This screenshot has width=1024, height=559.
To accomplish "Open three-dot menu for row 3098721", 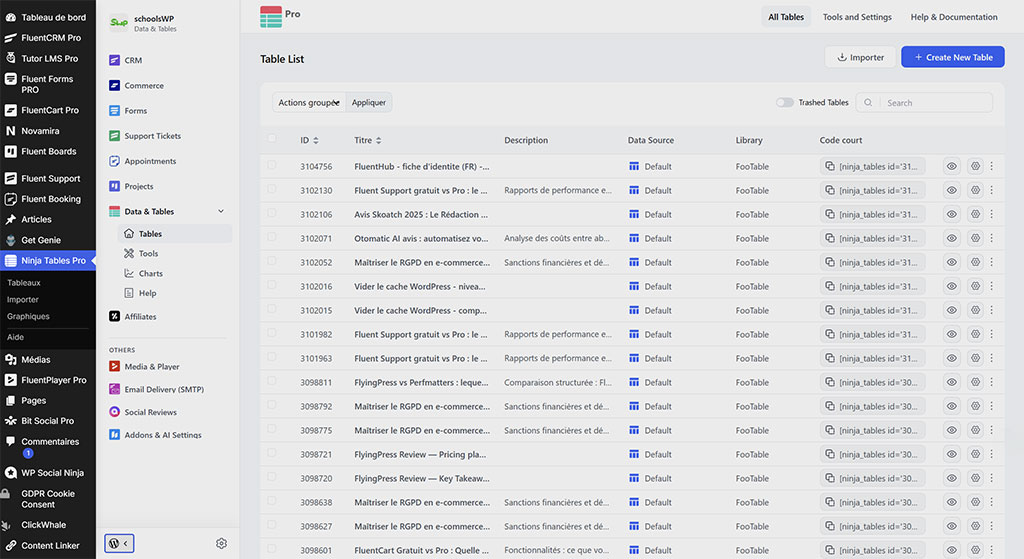I will pyautogui.click(x=991, y=454).
